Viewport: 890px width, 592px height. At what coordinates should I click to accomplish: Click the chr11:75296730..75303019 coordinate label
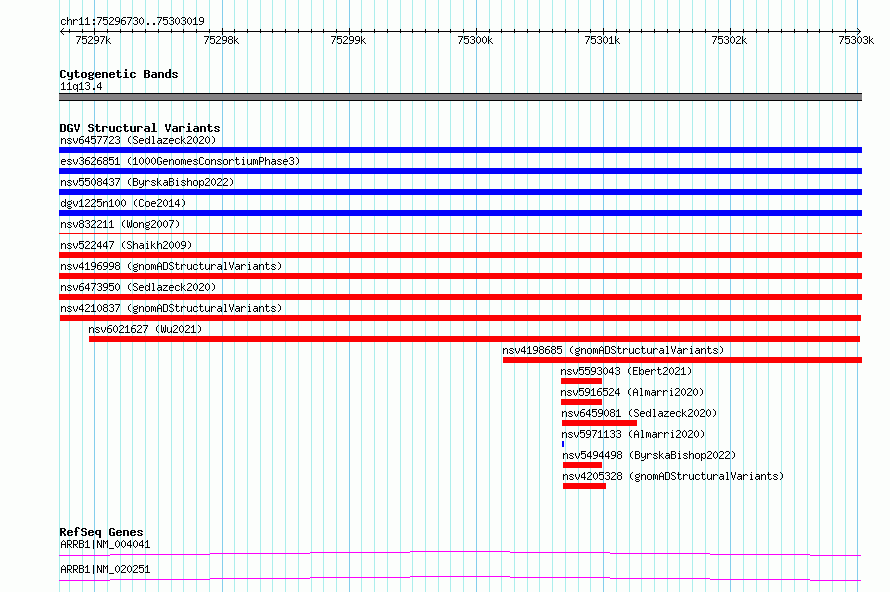[x=132, y=21]
